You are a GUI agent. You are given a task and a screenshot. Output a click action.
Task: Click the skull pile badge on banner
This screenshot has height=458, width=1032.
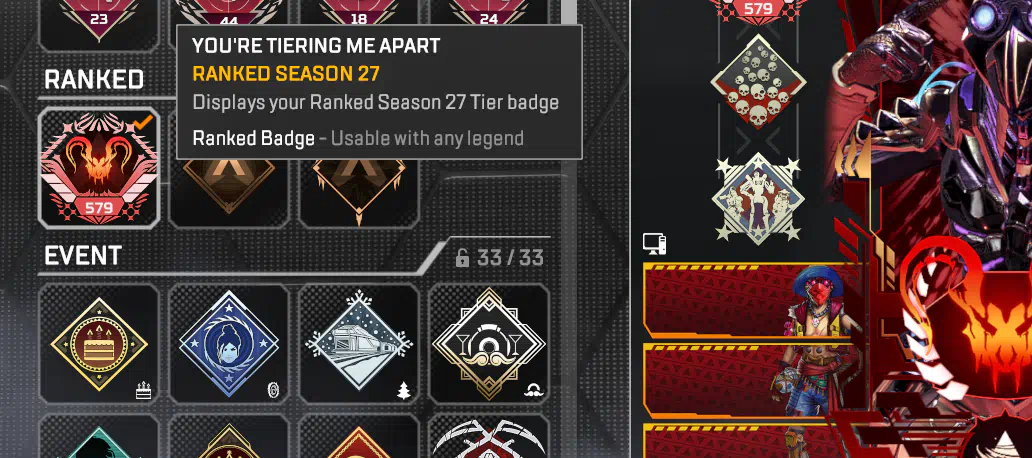[758, 81]
